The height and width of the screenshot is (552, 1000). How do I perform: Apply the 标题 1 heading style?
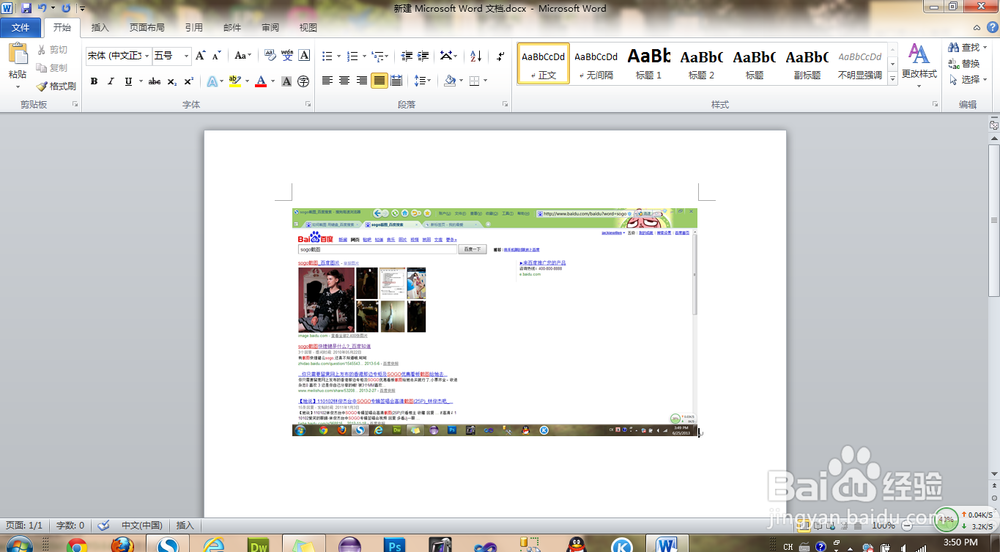[649, 64]
